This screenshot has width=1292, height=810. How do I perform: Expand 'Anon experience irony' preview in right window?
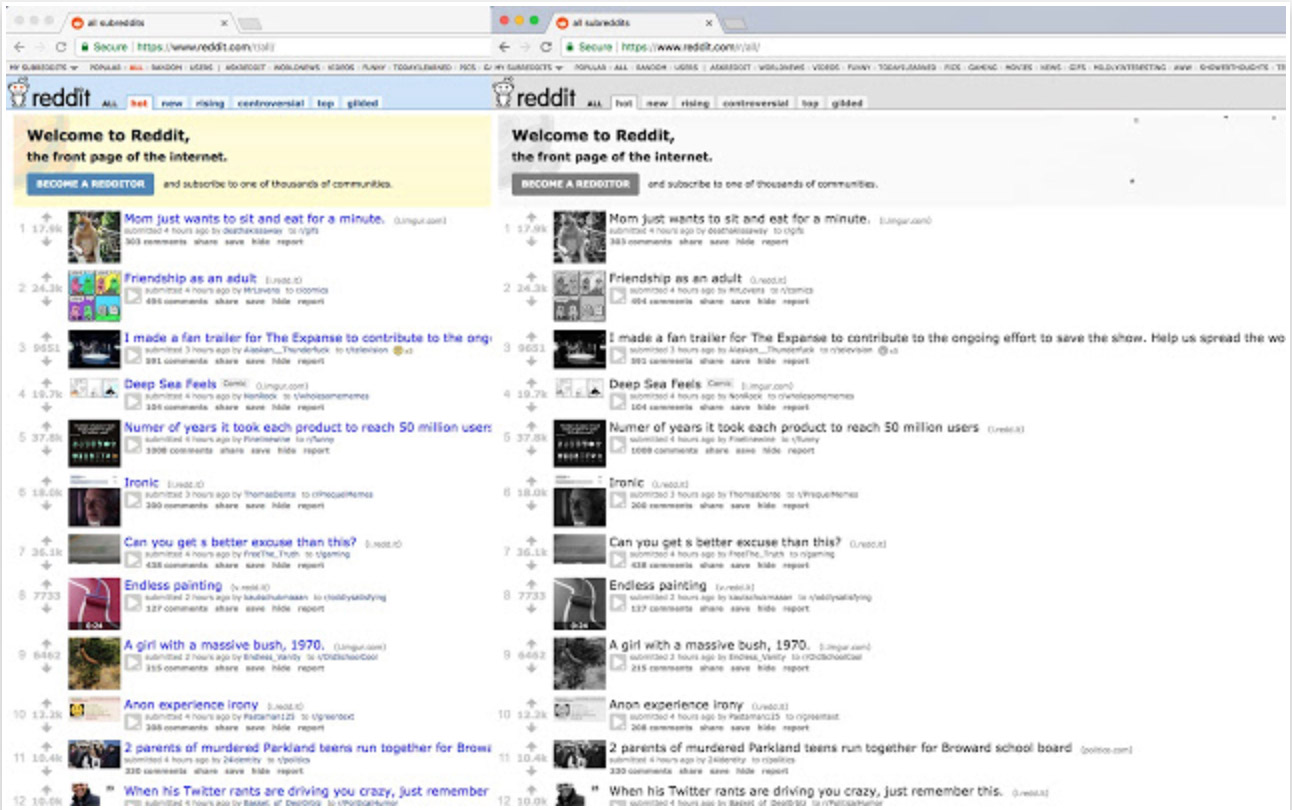pos(618,722)
